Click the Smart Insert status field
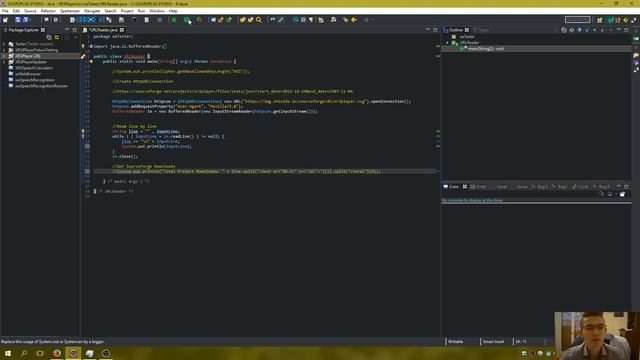This screenshot has height=360, width=640. tap(493, 342)
